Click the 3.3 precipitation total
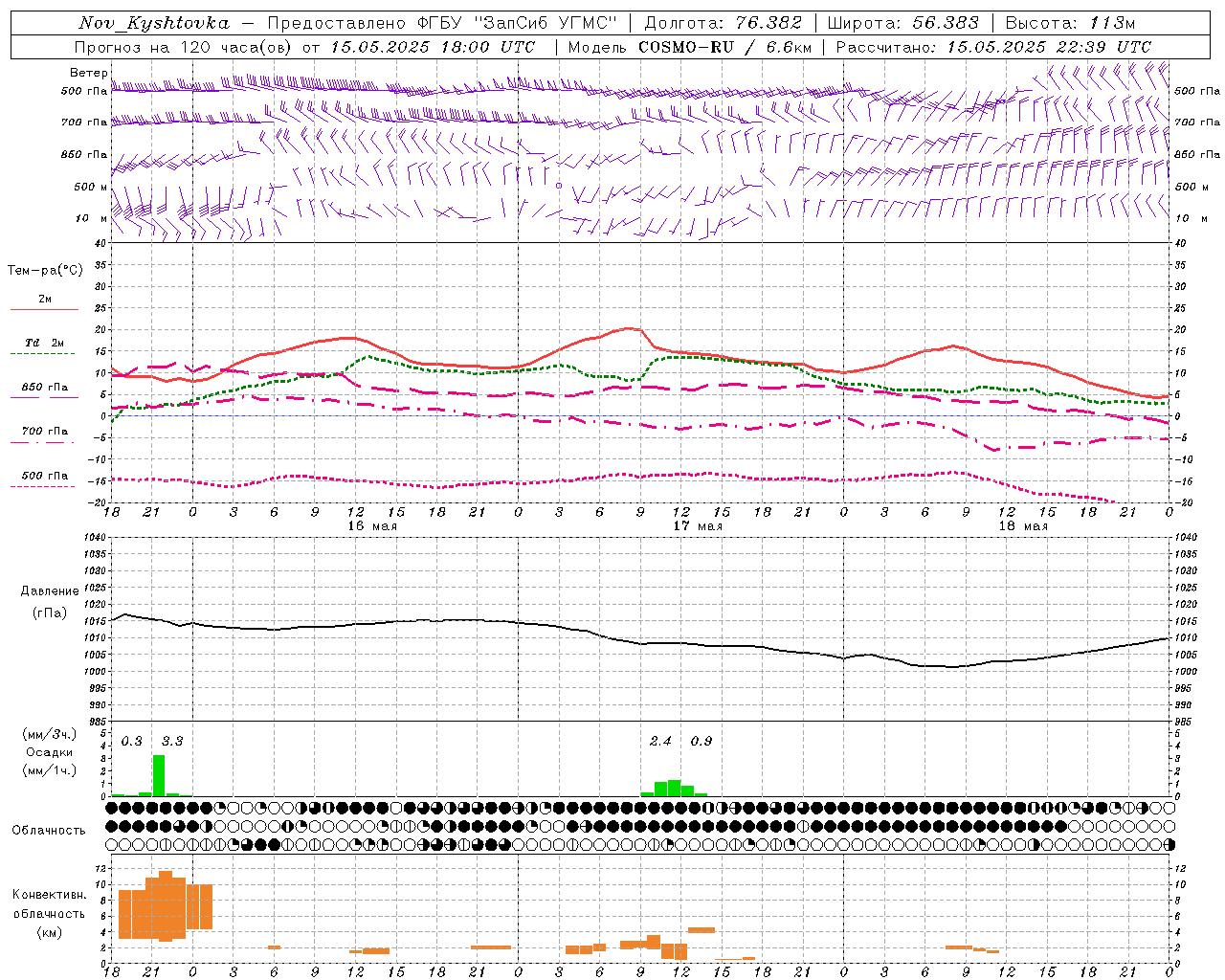The image size is (1225, 980). click(x=172, y=742)
